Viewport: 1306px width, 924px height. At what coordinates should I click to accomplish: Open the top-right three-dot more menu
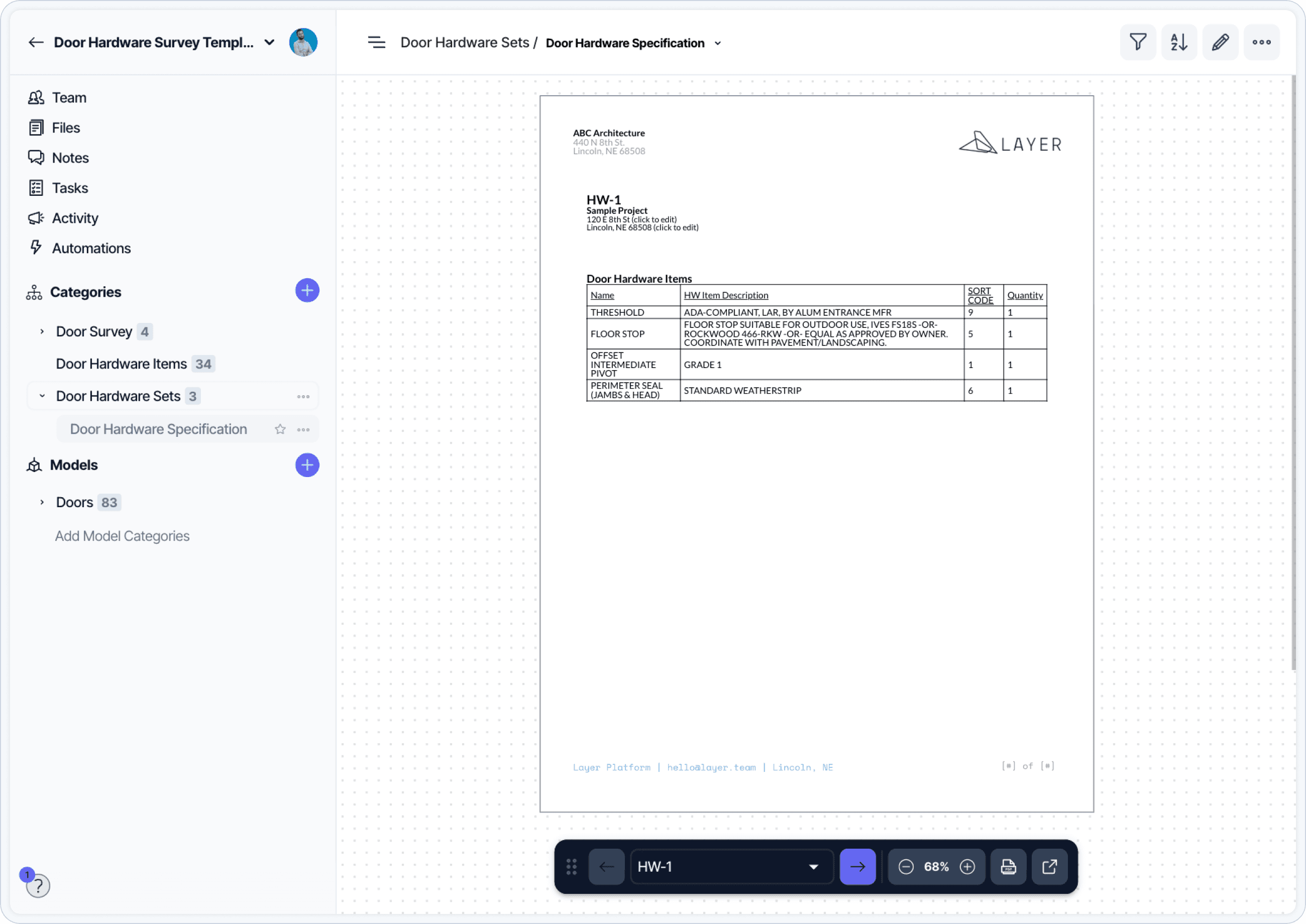[x=1261, y=42]
